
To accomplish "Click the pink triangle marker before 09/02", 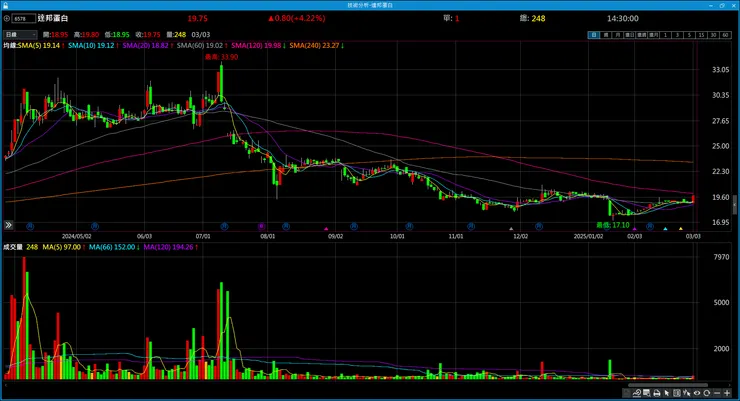I will click(x=326, y=229).
